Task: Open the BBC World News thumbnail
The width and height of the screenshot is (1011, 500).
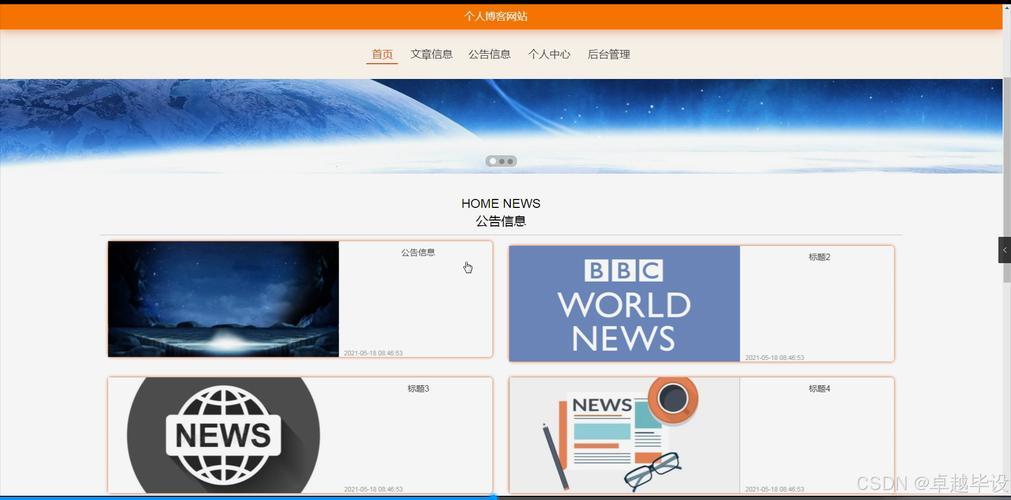Action: (x=624, y=303)
